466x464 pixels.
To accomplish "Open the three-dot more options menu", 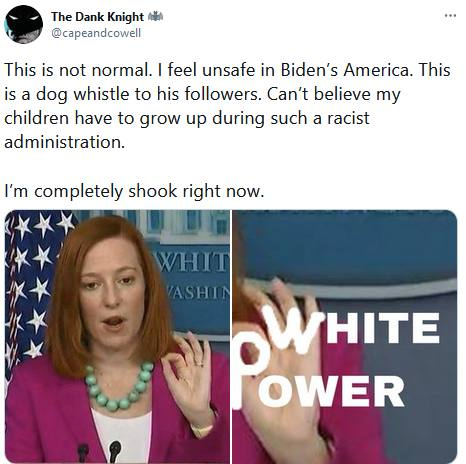I will coord(450,15).
